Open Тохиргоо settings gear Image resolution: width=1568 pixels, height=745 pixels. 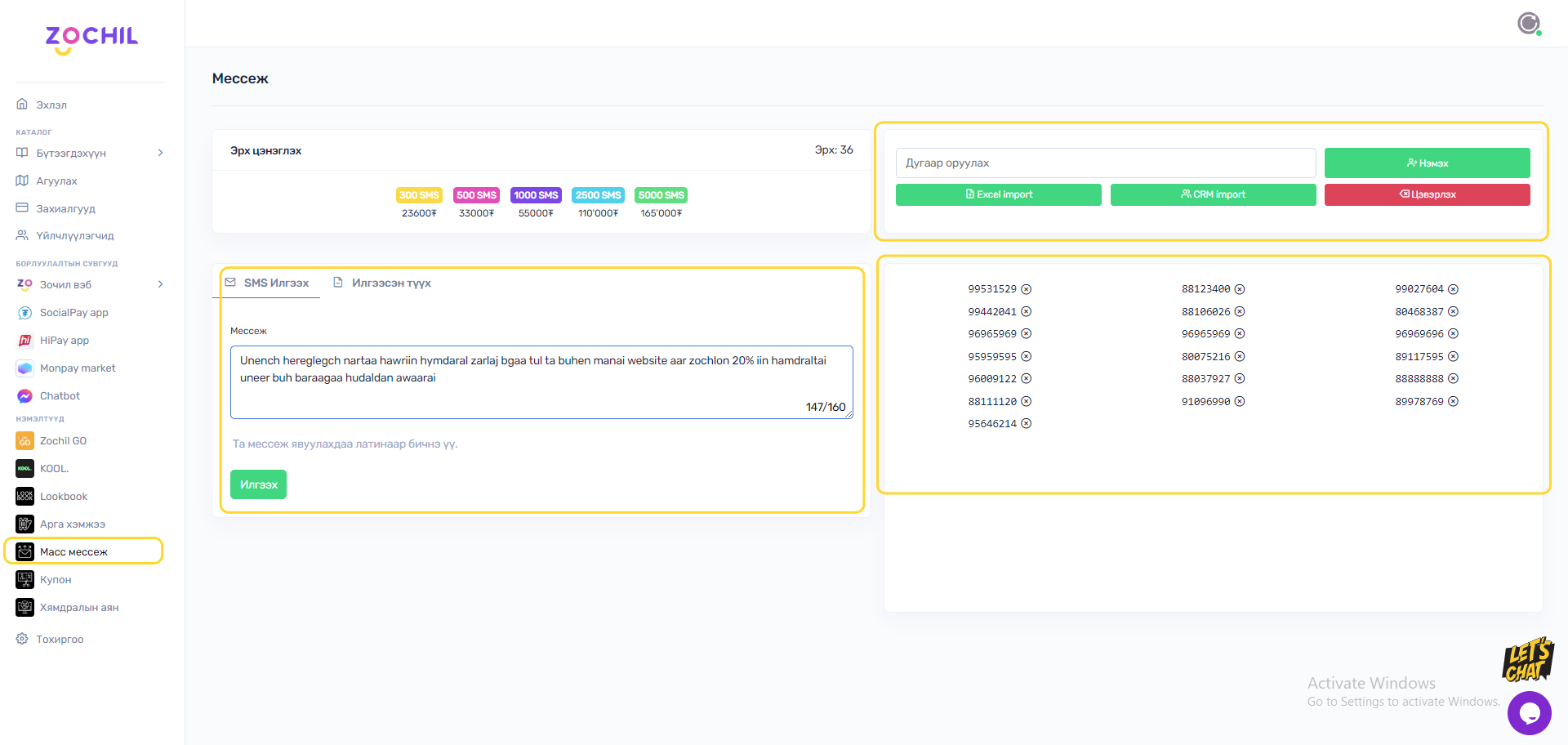tap(22, 639)
